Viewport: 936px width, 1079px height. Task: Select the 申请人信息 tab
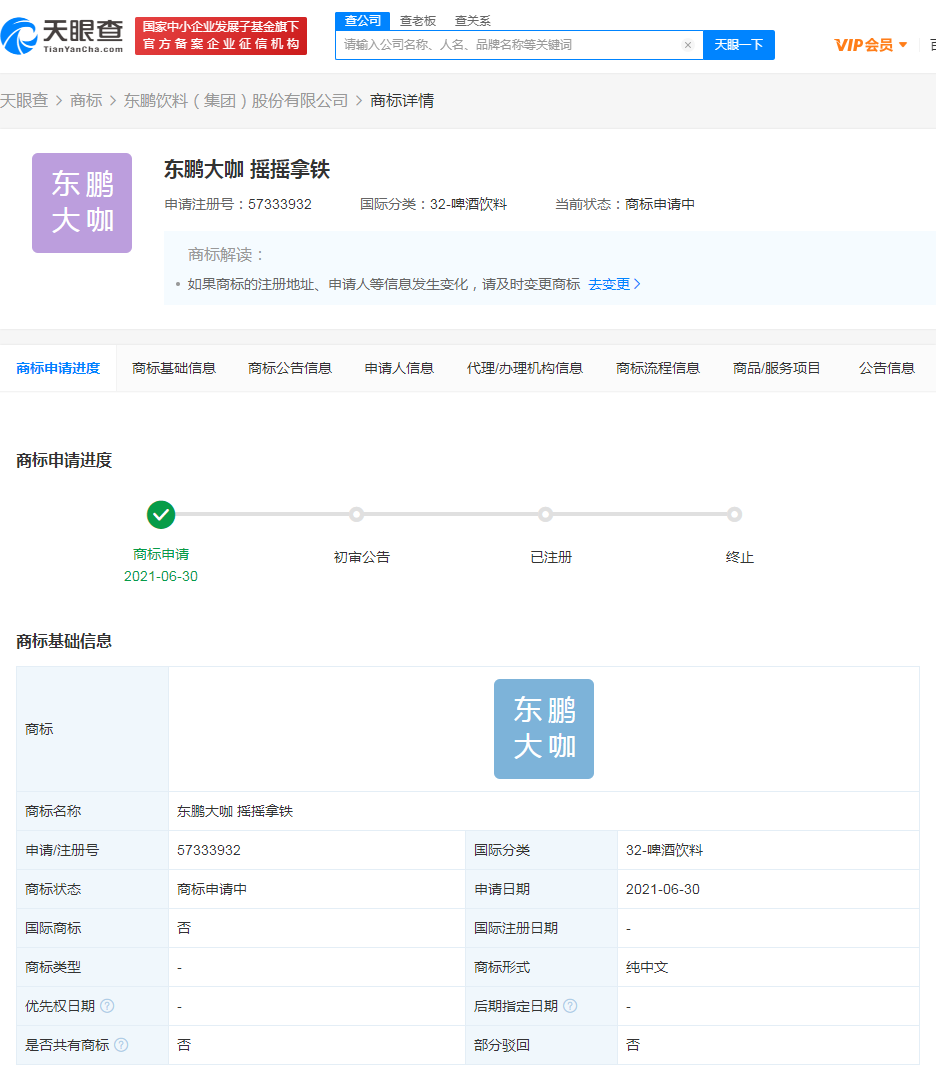tap(399, 368)
